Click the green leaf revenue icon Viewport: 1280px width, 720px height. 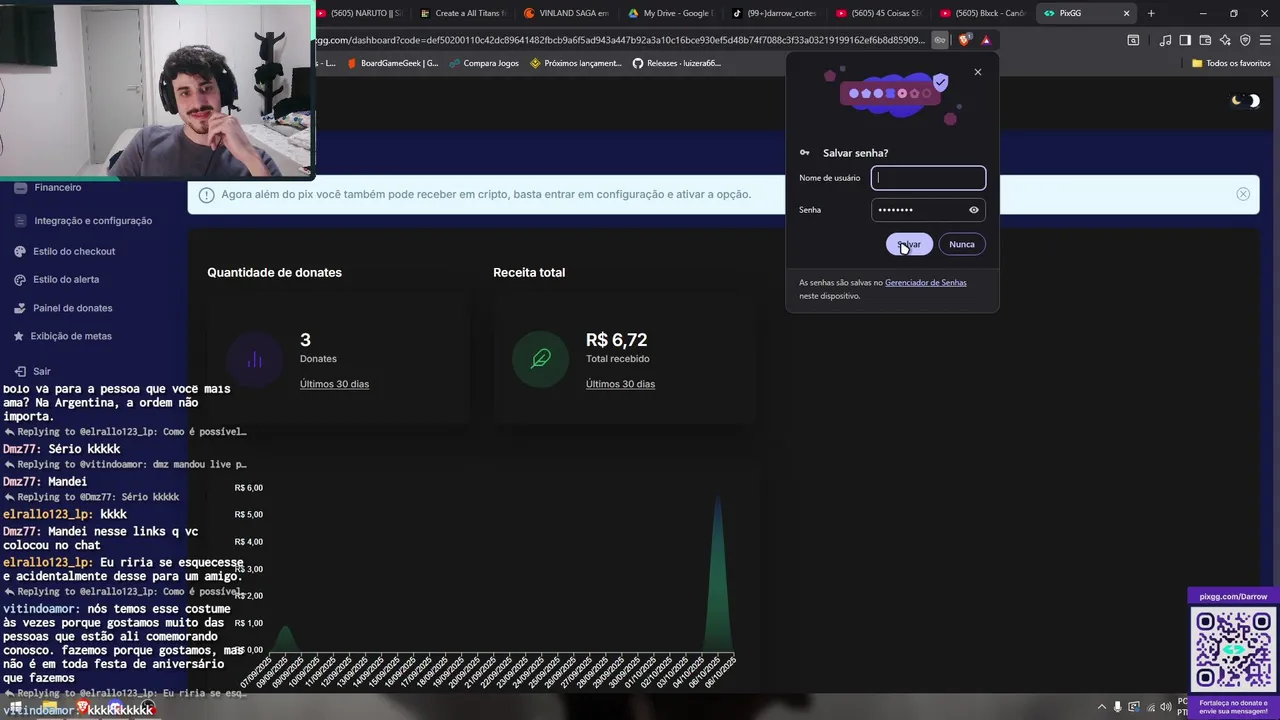pos(540,360)
